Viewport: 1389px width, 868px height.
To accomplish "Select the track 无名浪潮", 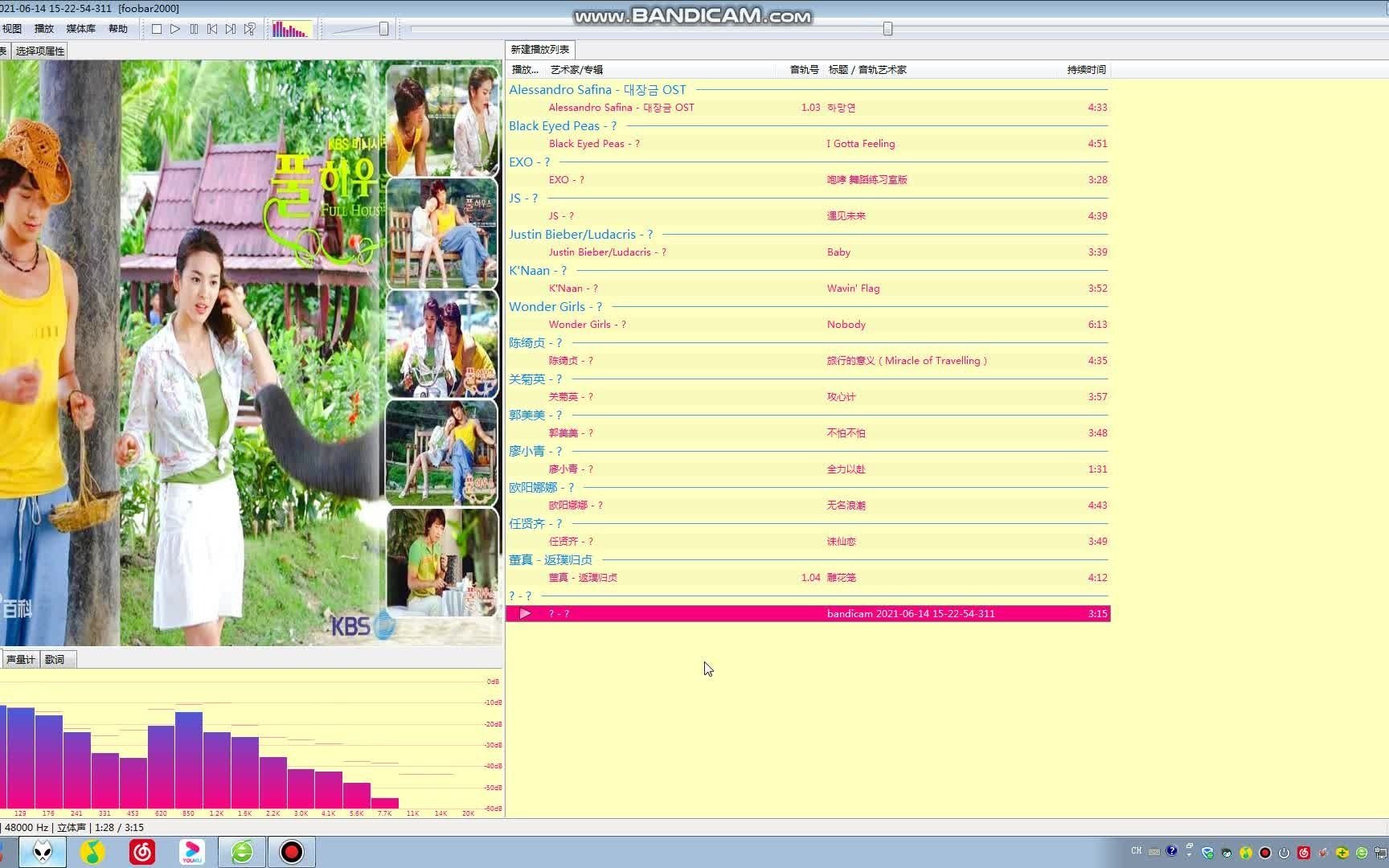I will [x=808, y=506].
